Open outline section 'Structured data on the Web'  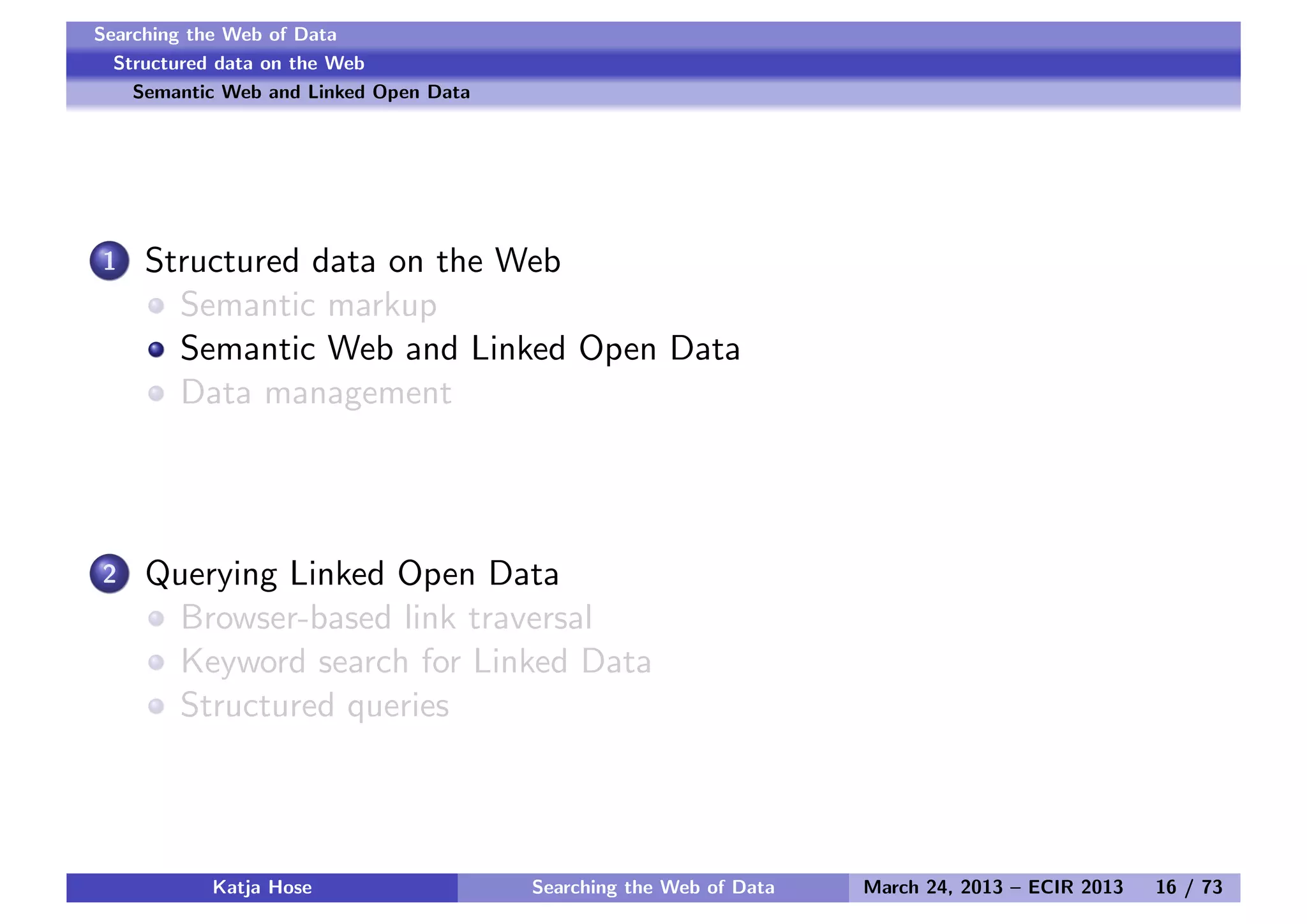pos(353,261)
